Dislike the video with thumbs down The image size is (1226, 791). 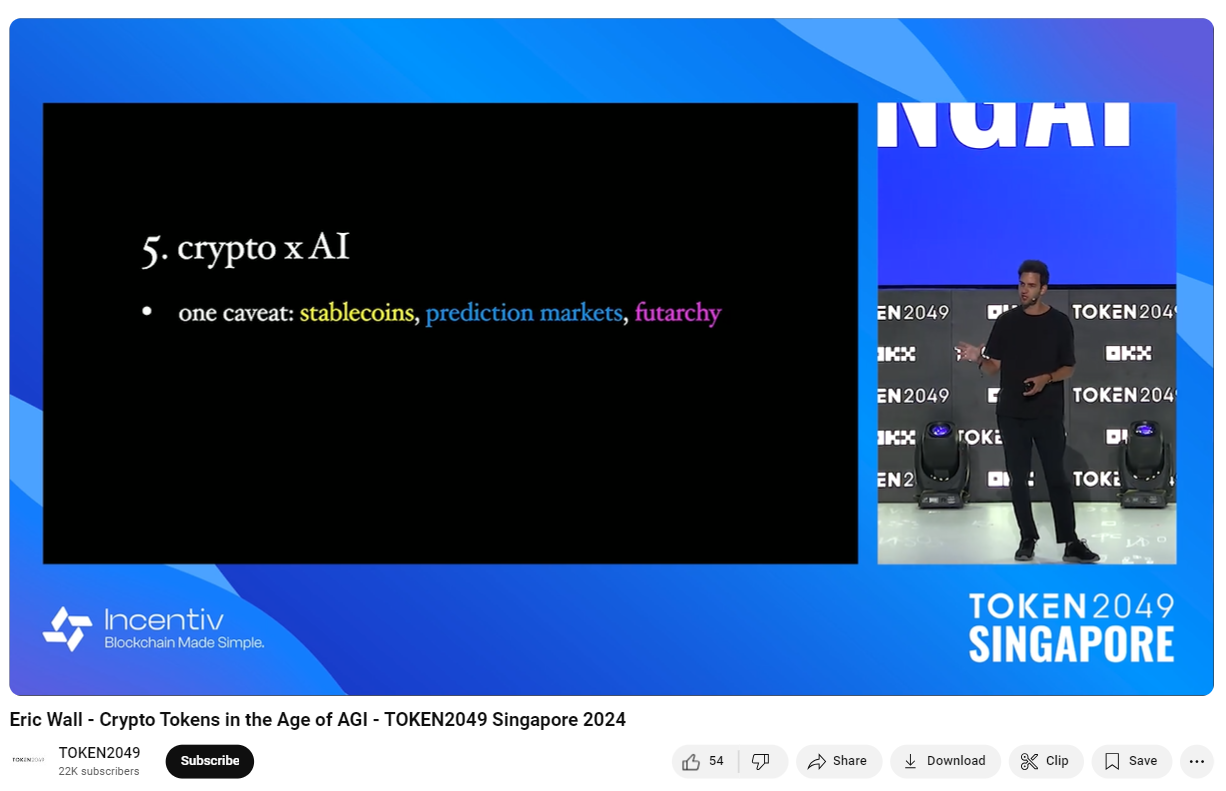click(762, 761)
